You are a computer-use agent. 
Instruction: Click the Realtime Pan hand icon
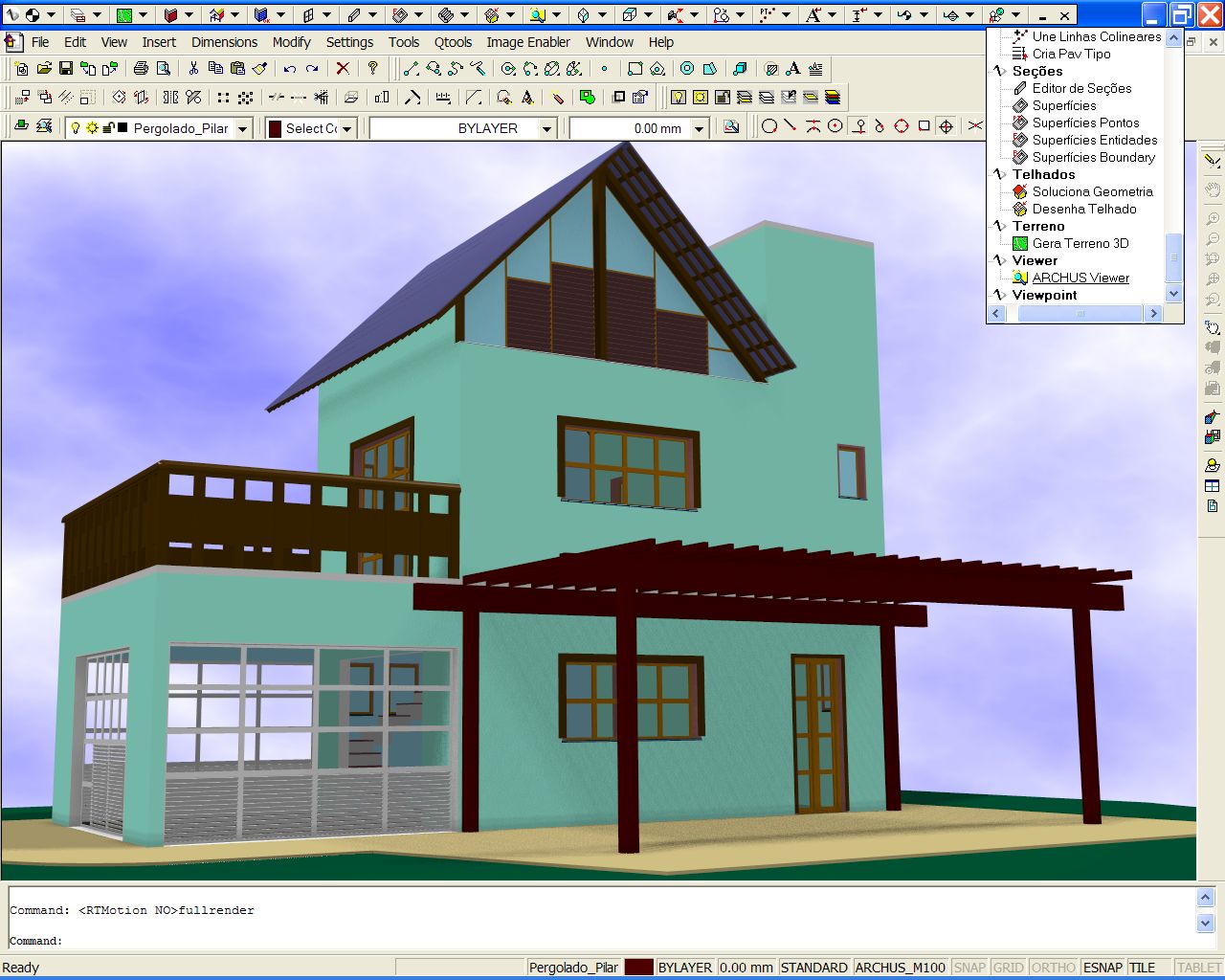(1213, 189)
